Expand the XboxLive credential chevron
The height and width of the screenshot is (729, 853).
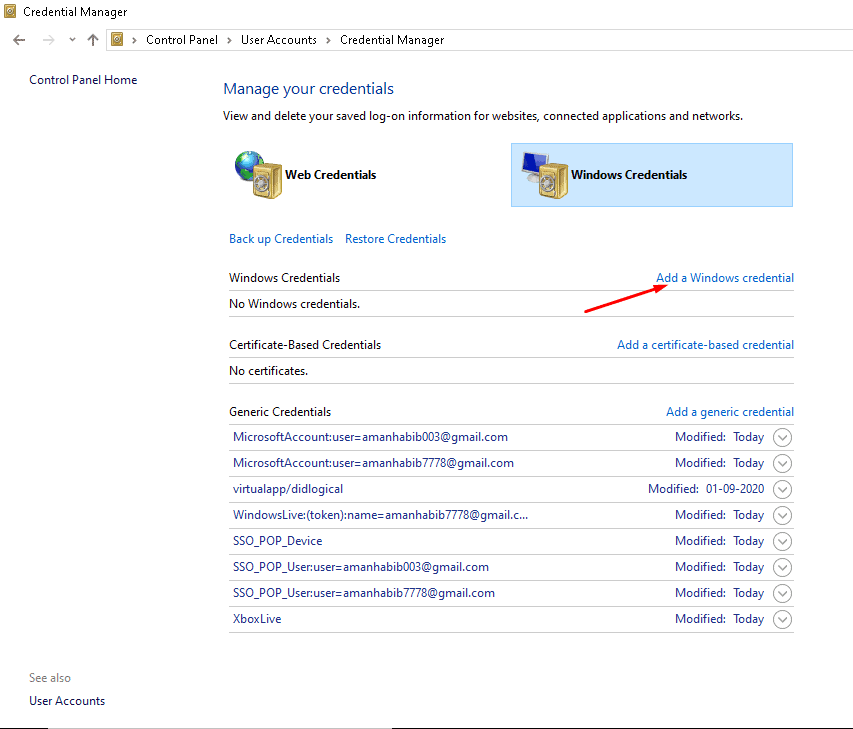pyautogui.click(x=782, y=619)
